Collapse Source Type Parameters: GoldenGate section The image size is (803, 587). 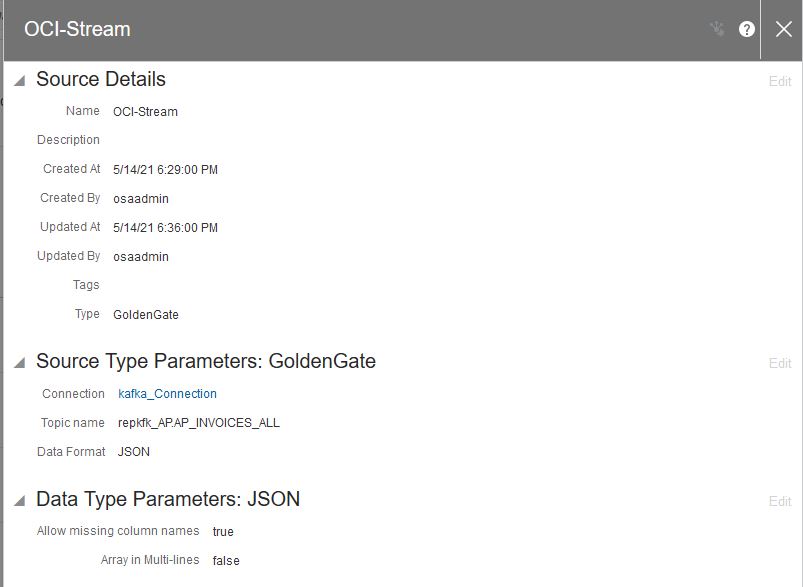[19, 362]
